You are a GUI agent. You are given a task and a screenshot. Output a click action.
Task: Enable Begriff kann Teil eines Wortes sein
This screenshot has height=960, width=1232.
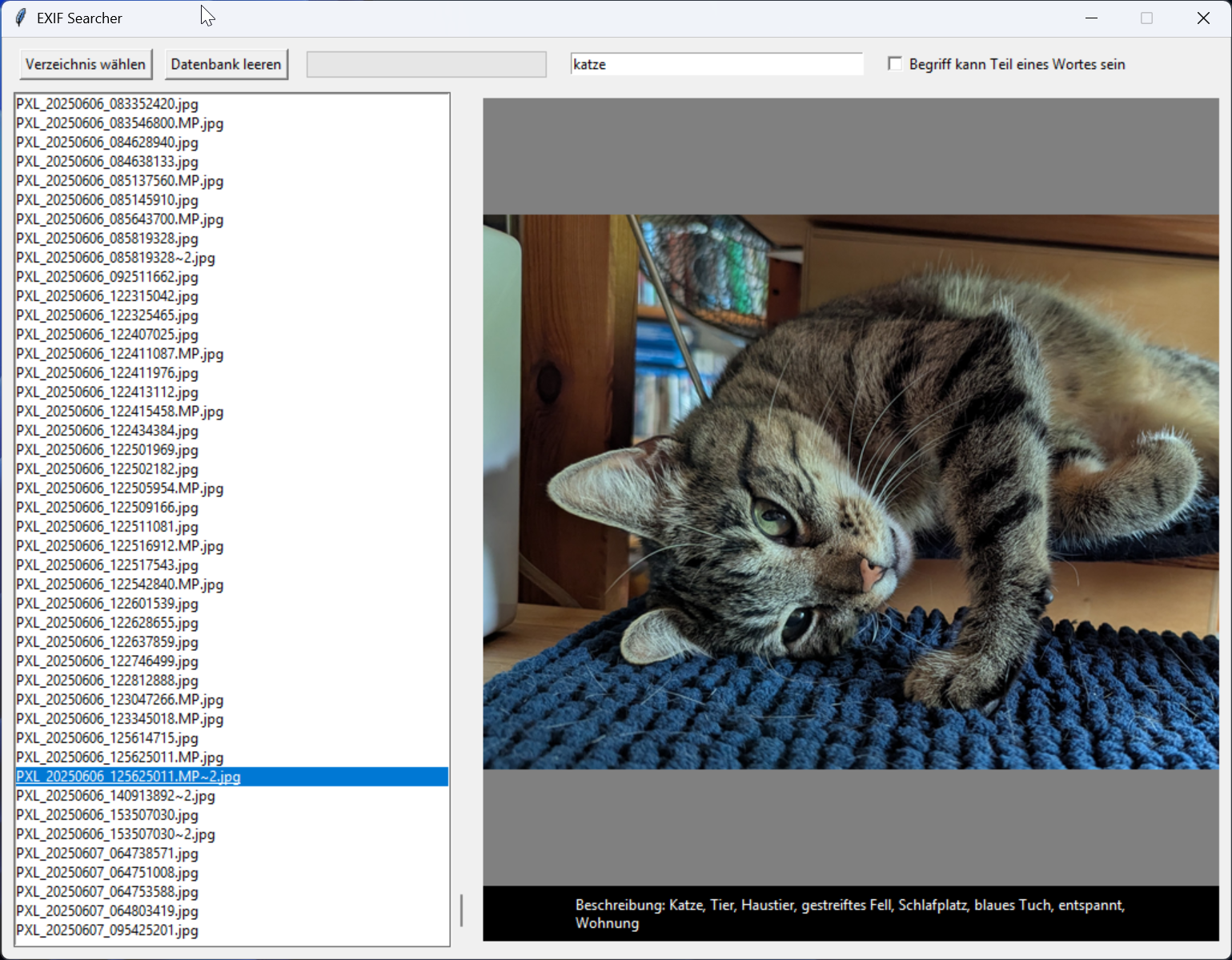[x=895, y=64]
